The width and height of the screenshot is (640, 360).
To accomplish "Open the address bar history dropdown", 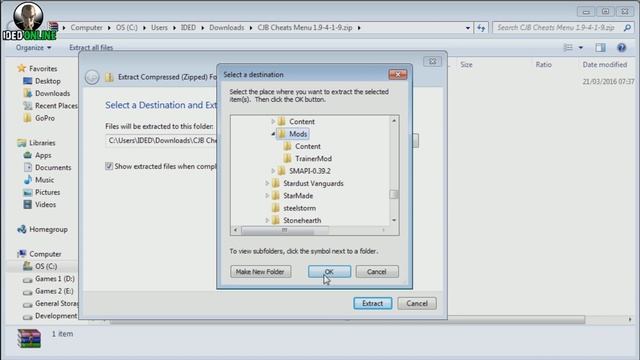I will click(468, 28).
